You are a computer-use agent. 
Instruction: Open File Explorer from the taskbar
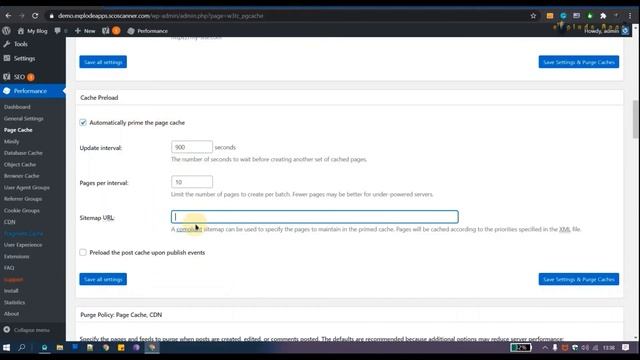(x=60, y=348)
